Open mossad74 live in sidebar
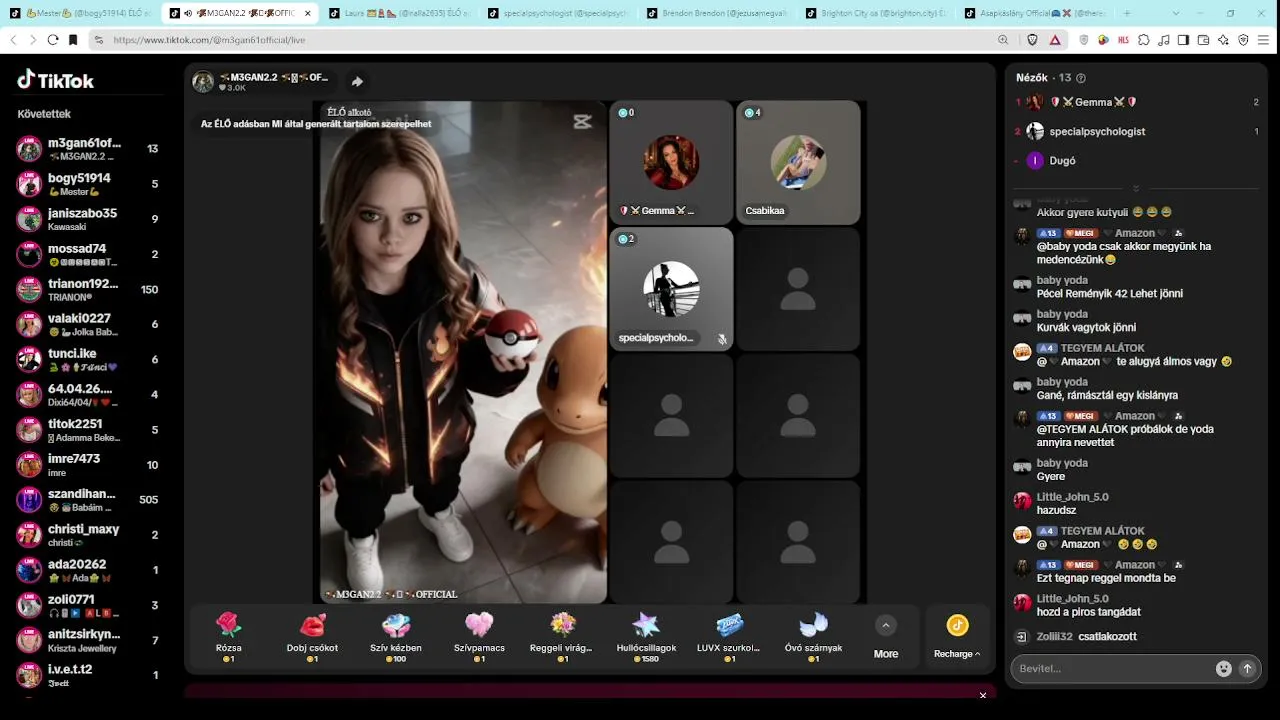Image resolution: width=1280 pixels, height=720 pixels. 89,254
